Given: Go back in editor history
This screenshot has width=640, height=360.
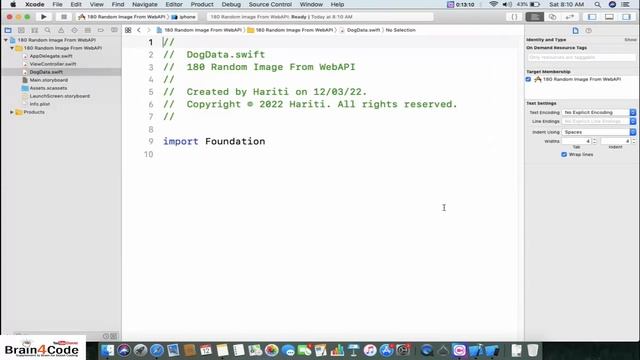Looking at the screenshot, I should pyautogui.click(x=139, y=30).
